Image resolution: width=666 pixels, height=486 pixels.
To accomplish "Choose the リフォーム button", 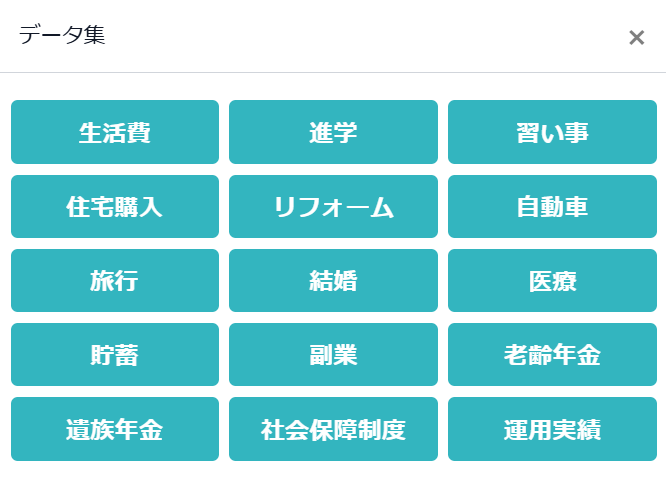I will click(x=333, y=207).
